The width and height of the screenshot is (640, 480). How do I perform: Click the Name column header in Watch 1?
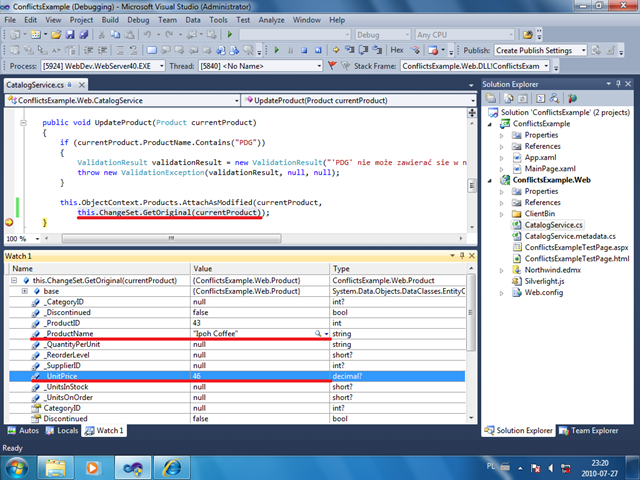pyautogui.click(x=100, y=269)
